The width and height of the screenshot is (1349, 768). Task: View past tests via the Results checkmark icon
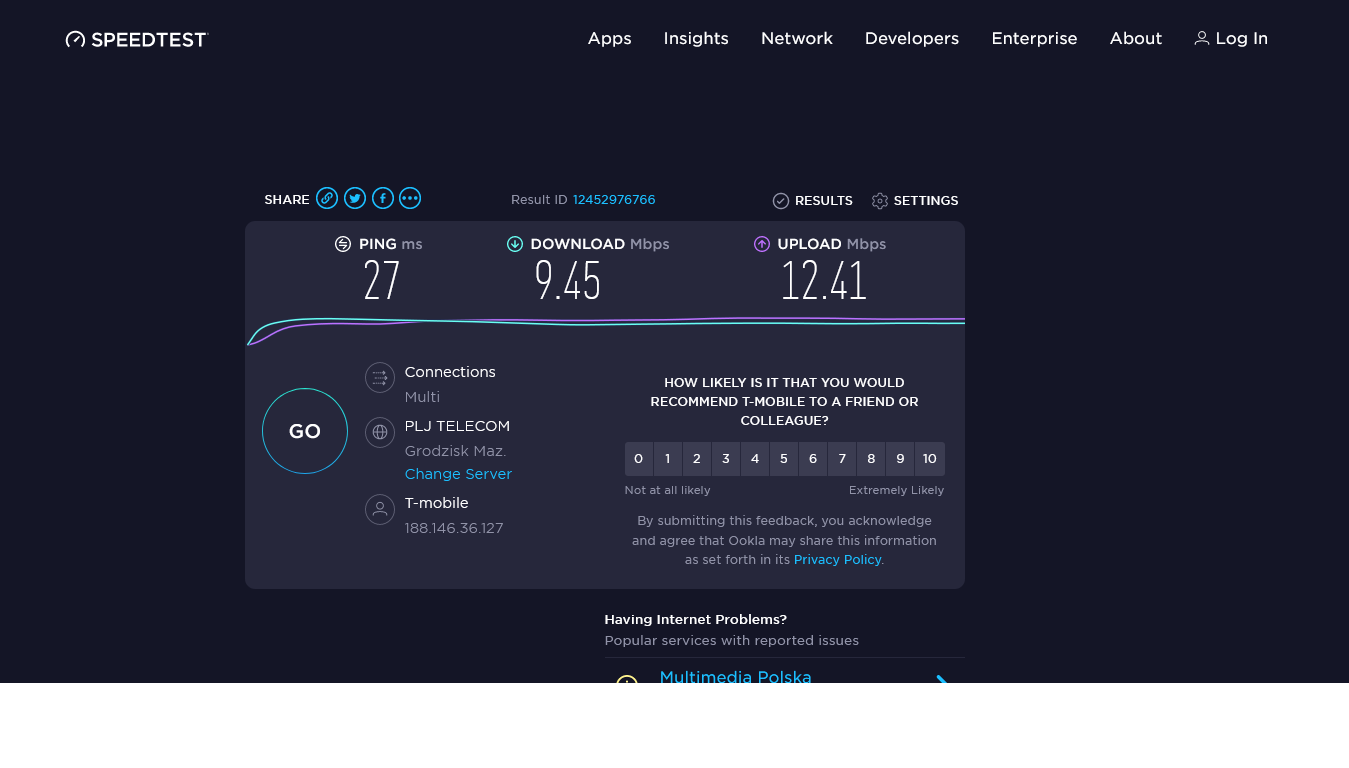click(x=780, y=200)
